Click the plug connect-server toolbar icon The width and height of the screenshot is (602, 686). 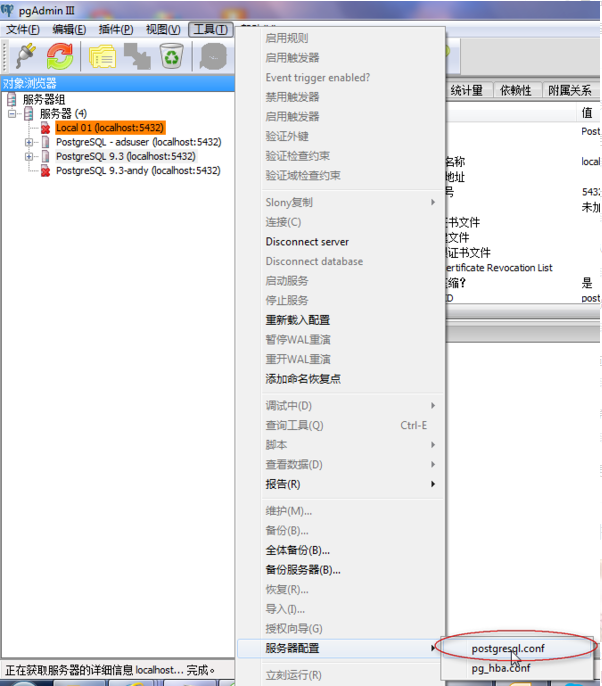(25, 56)
